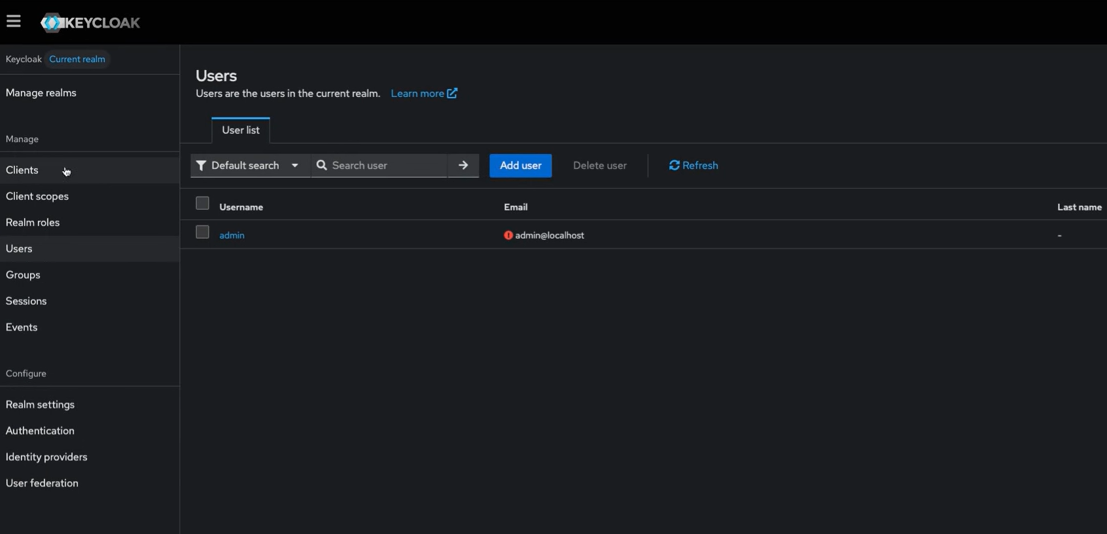This screenshot has width=1107, height=534.
Task: Open Clients in the sidebar
Action: point(22,170)
